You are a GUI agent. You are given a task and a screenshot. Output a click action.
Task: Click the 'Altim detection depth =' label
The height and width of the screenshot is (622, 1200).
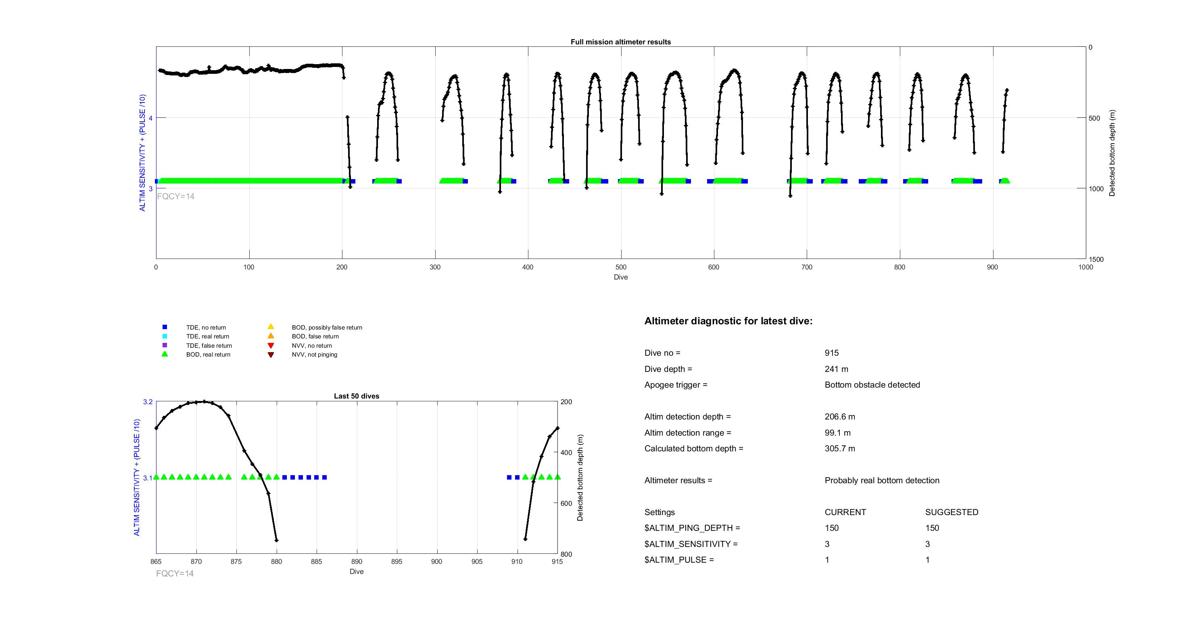coord(687,417)
